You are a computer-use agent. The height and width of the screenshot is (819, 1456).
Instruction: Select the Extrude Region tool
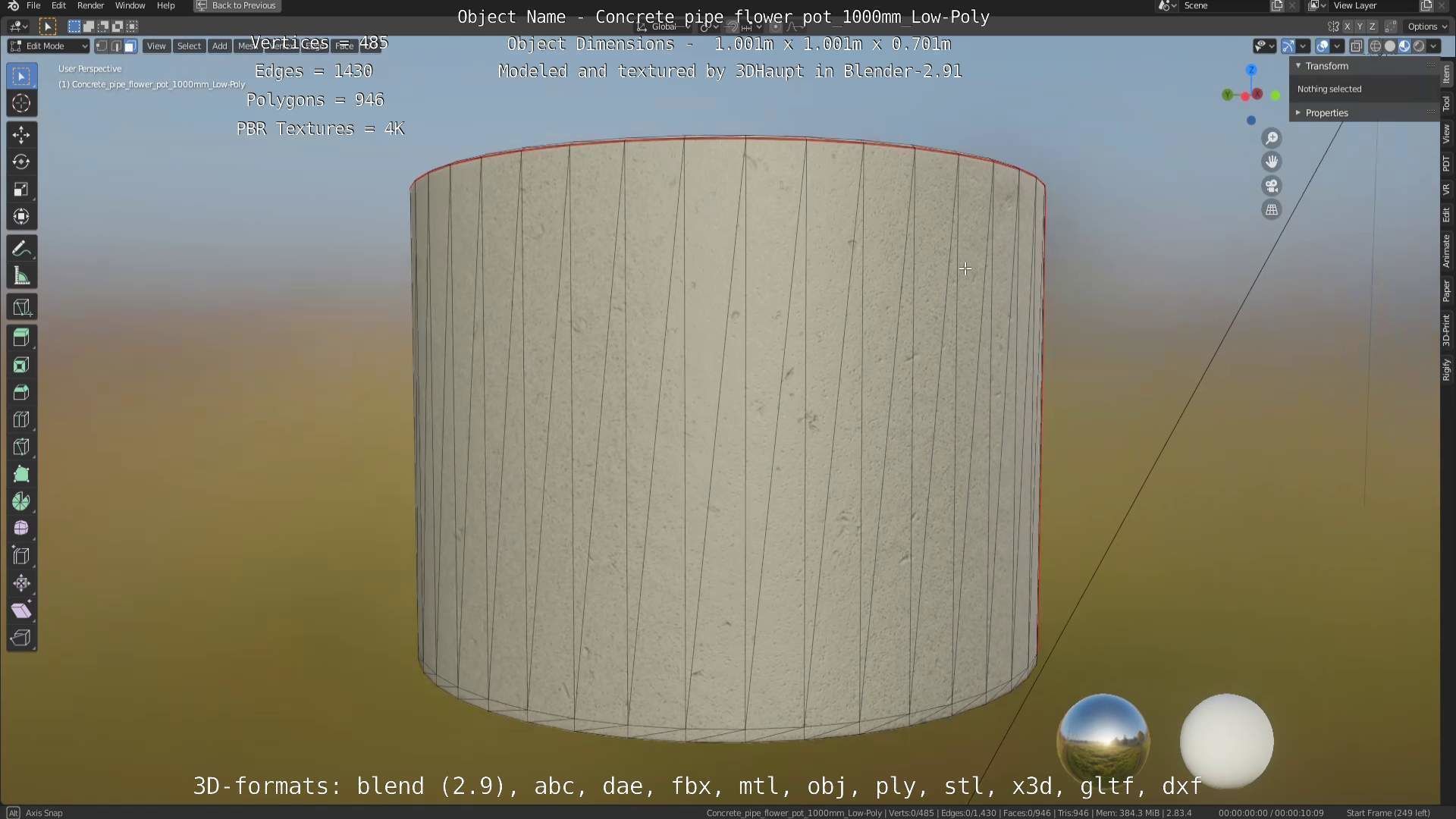point(21,337)
